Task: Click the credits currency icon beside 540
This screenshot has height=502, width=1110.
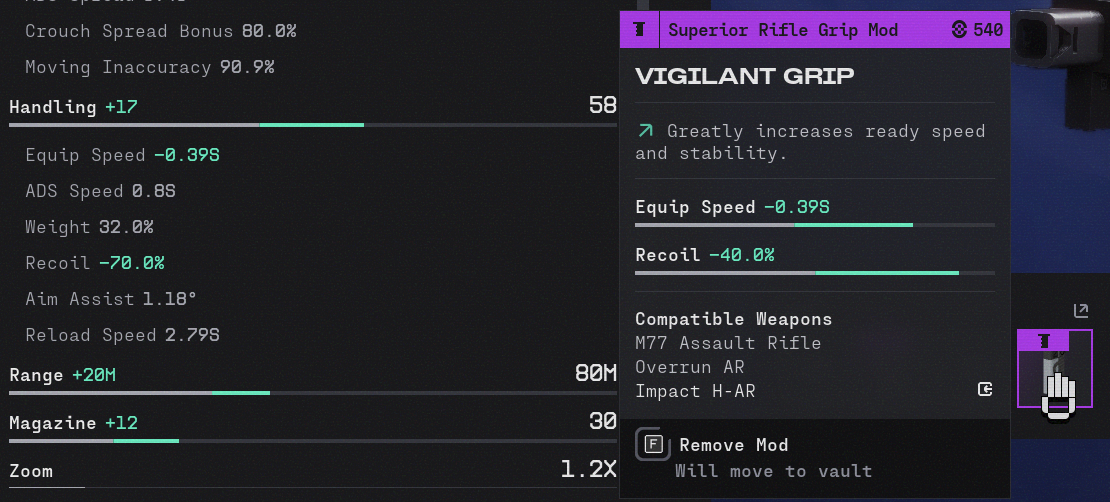Action: (x=959, y=30)
